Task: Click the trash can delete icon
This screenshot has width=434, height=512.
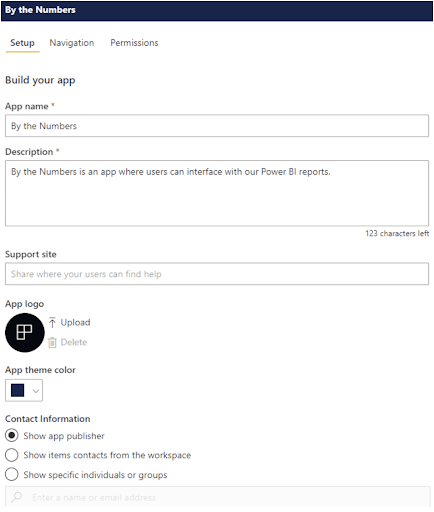Action: 52,342
